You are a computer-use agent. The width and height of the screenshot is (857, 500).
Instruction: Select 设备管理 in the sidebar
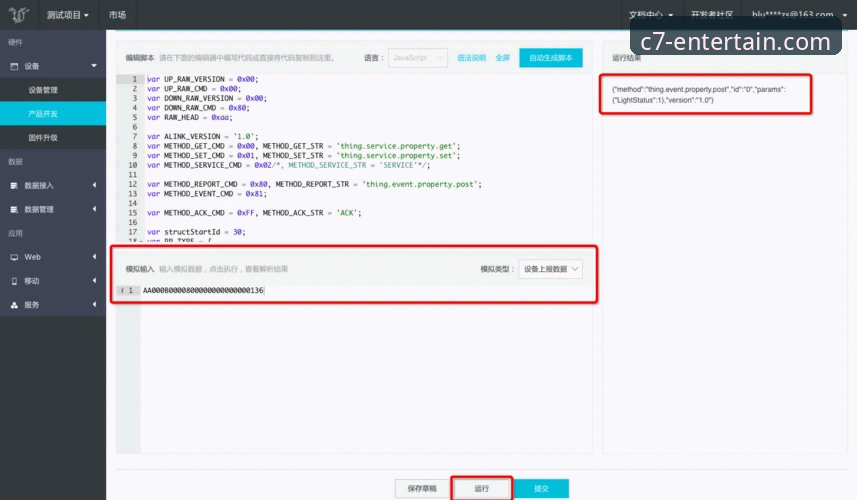(43, 90)
